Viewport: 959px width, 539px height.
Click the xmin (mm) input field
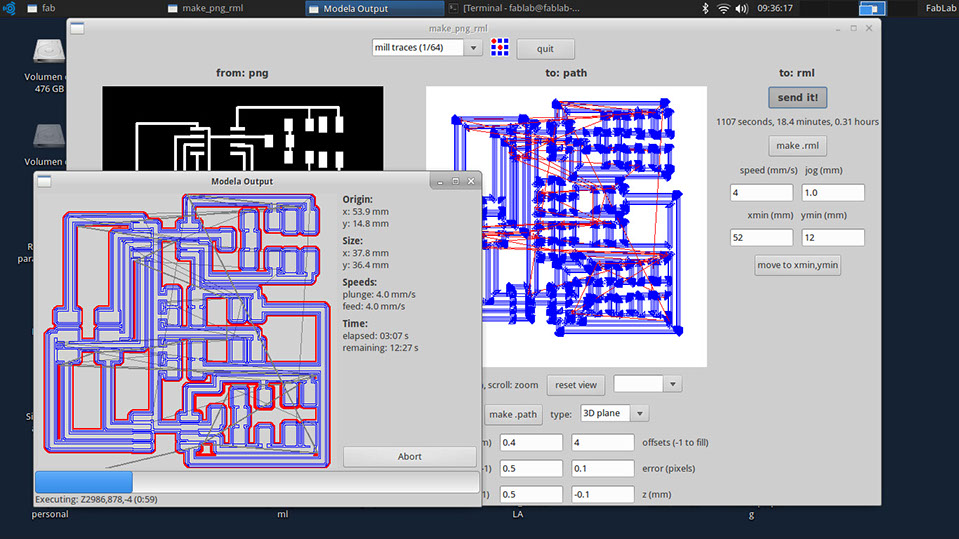click(761, 237)
